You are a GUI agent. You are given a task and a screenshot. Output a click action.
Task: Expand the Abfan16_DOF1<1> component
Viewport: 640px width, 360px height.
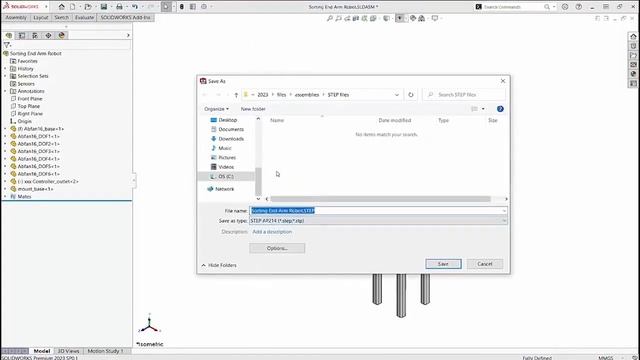point(5,136)
